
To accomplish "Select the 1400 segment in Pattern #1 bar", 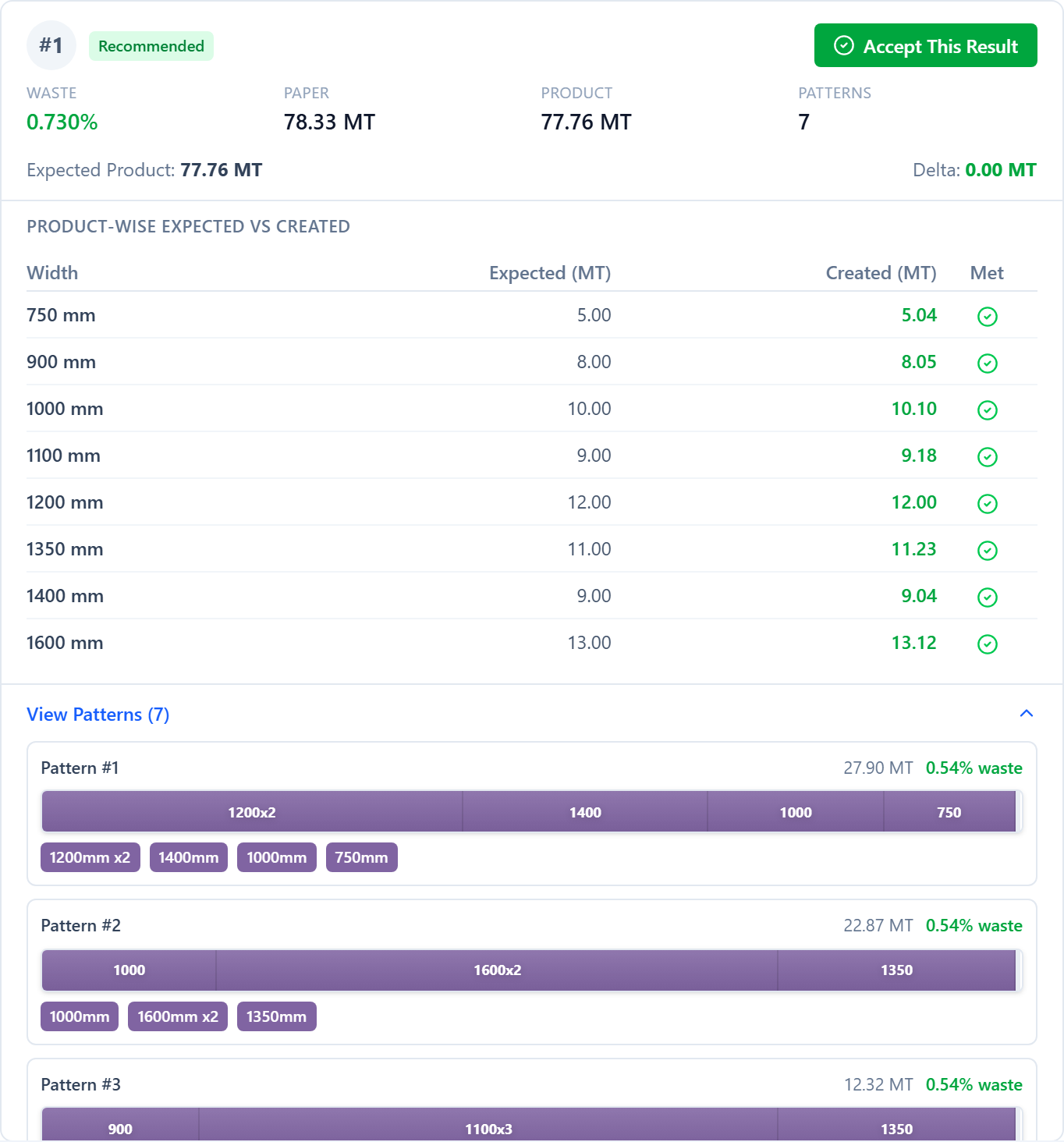I will [x=585, y=812].
